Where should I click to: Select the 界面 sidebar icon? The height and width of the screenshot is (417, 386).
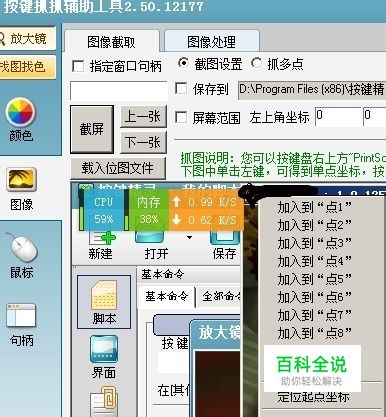(x=104, y=357)
